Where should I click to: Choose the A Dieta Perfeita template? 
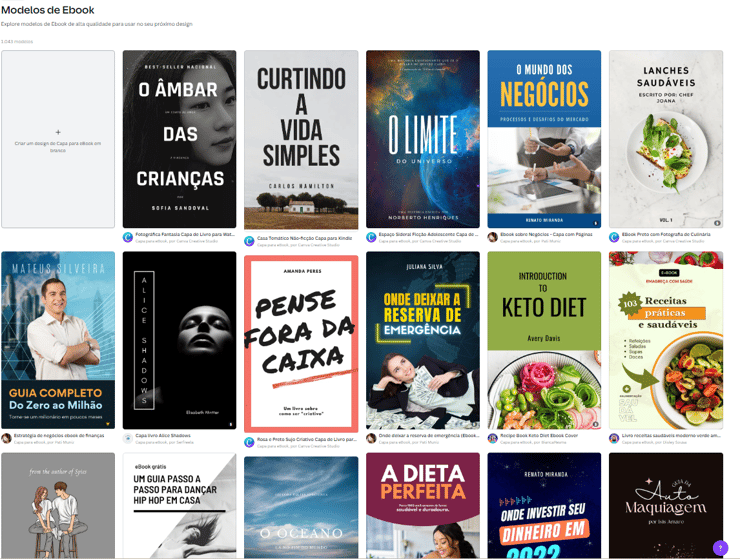coord(423,506)
